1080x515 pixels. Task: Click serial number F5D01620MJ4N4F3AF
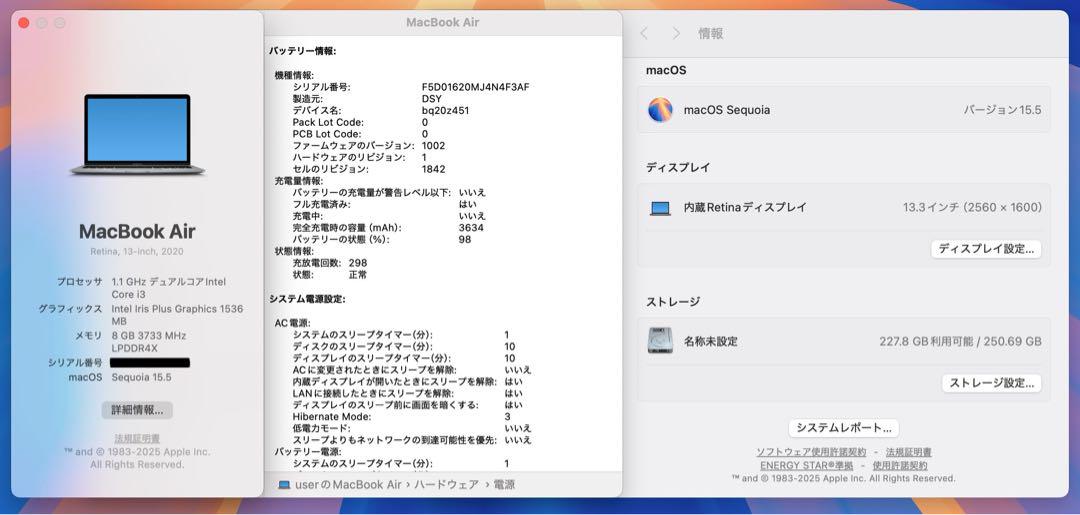475,87
